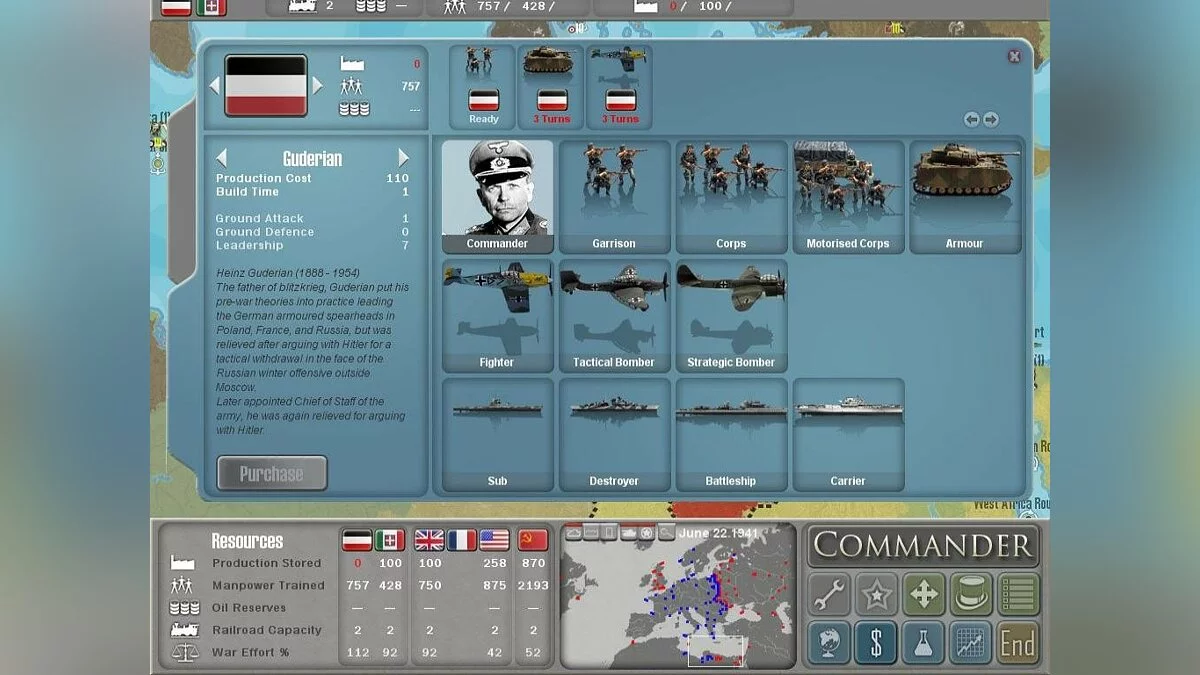
Task: Toggle the second minimap filter button
Action: click(592, 532)
